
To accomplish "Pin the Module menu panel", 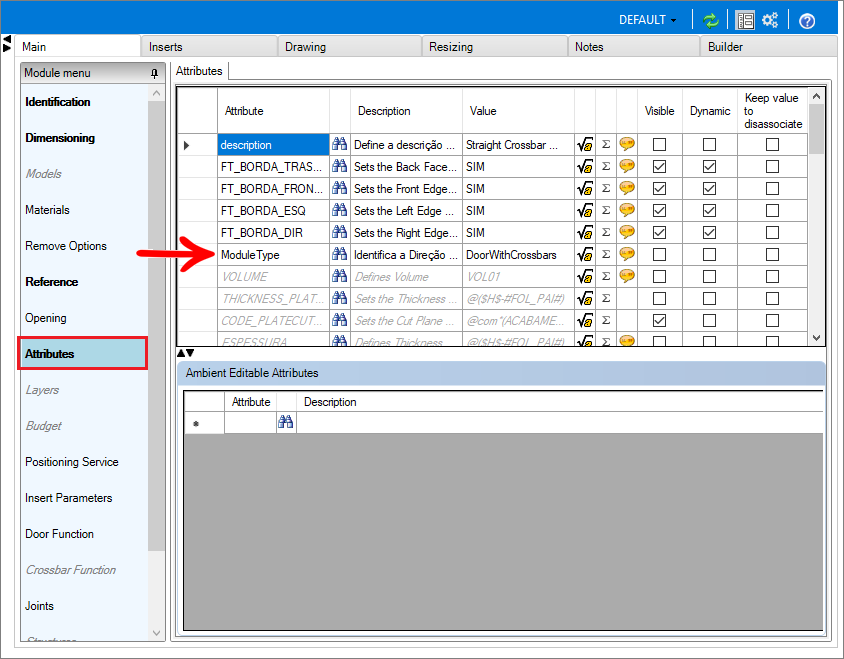I will click(154, 74).
